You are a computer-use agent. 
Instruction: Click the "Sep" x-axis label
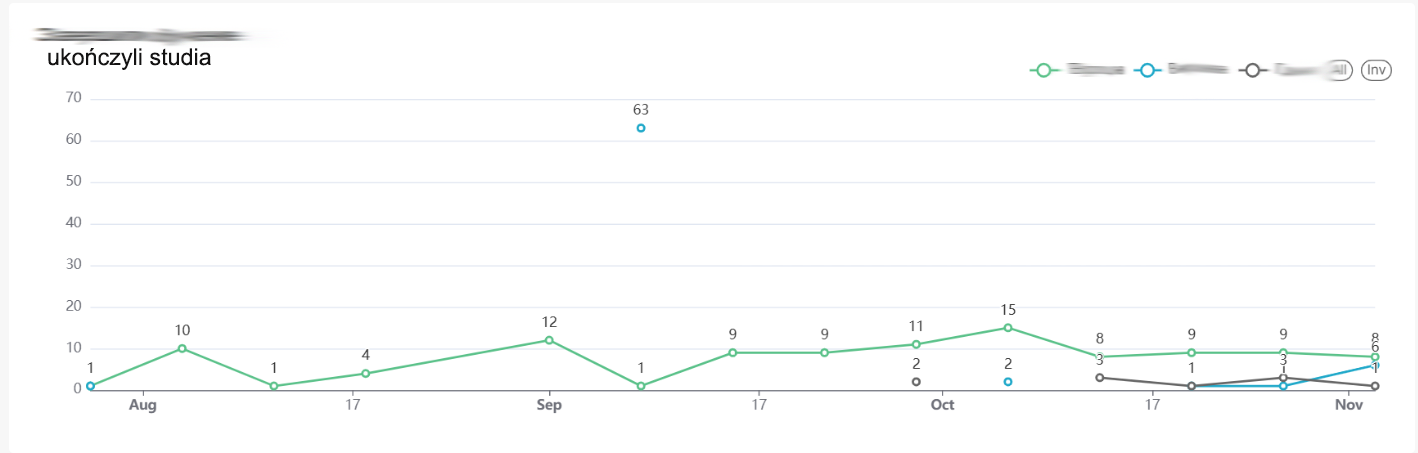549,405
